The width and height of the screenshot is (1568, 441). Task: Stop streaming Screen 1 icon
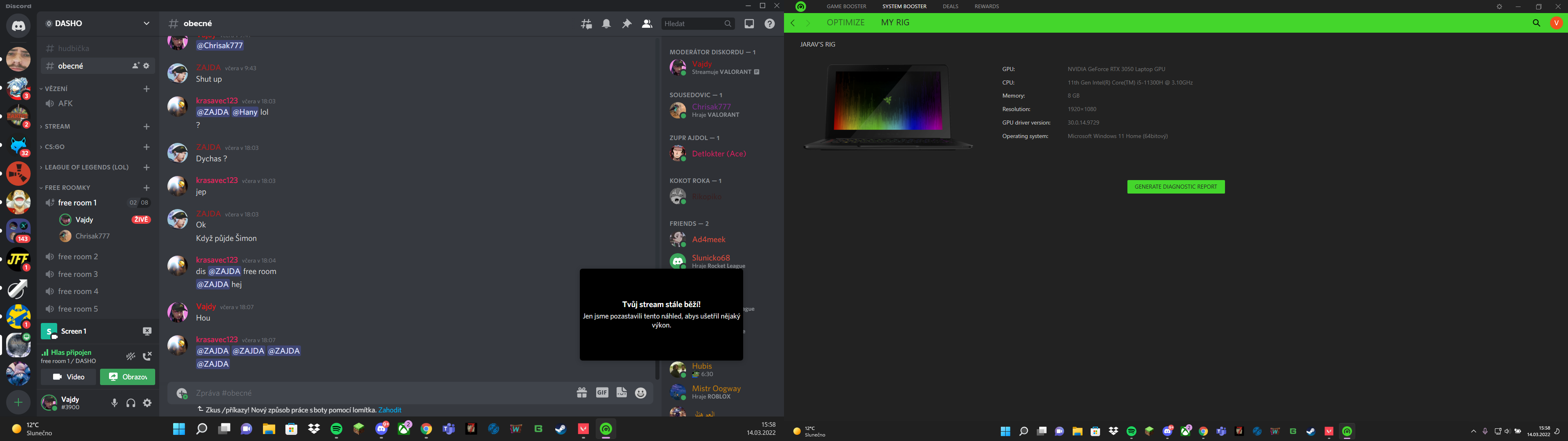pyautogui.click(x=147, y=331)
